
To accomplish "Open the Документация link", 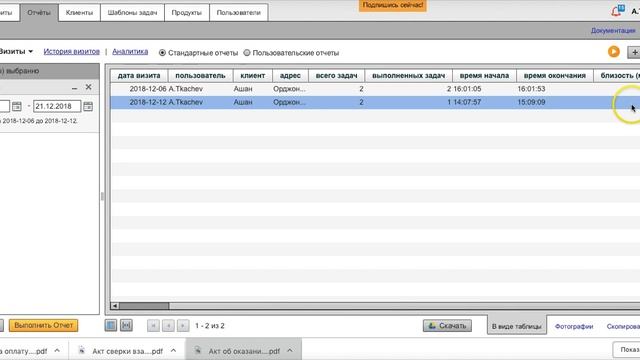I will [x=613, y=31].
